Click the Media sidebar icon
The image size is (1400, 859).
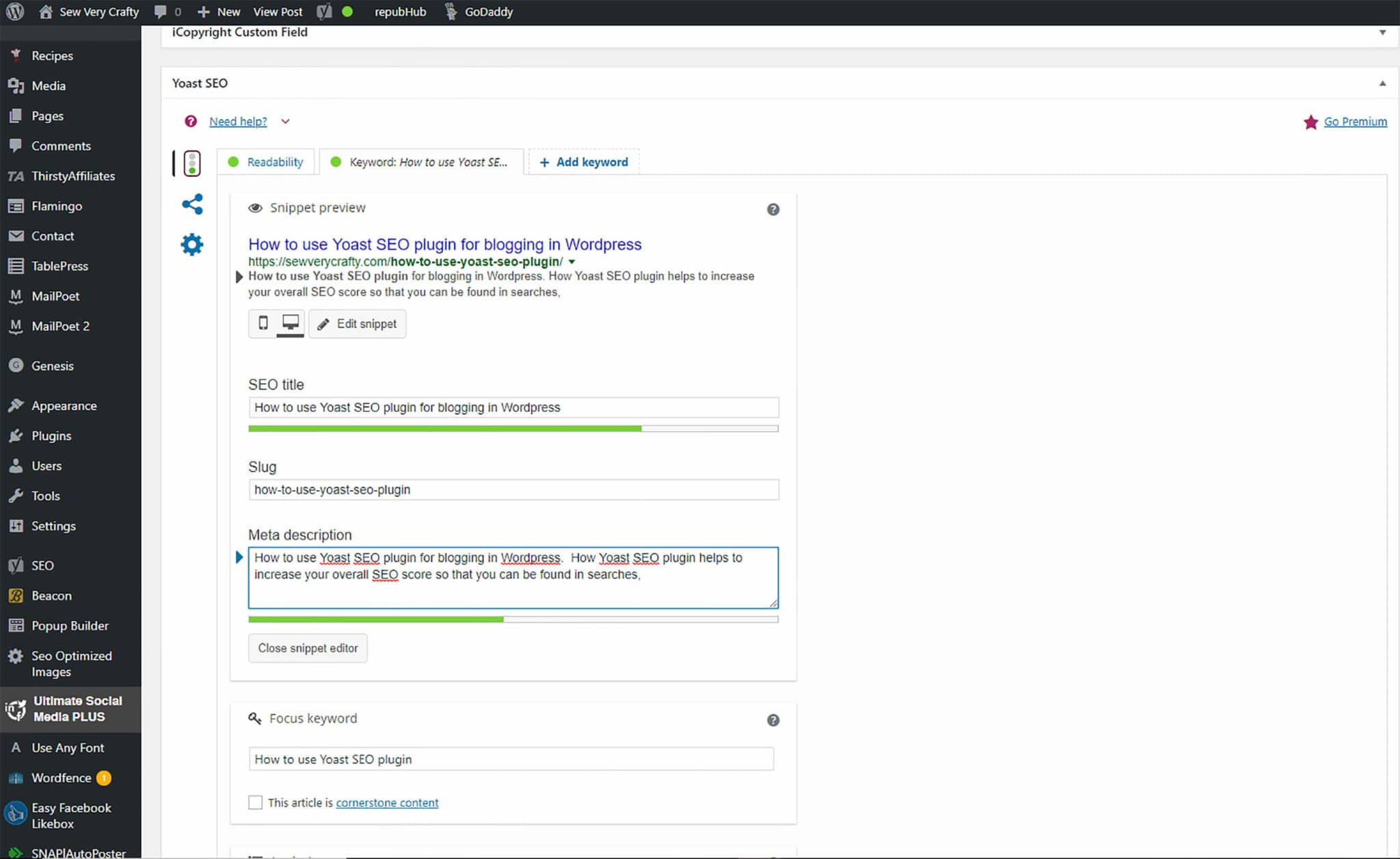pos(16,85)
